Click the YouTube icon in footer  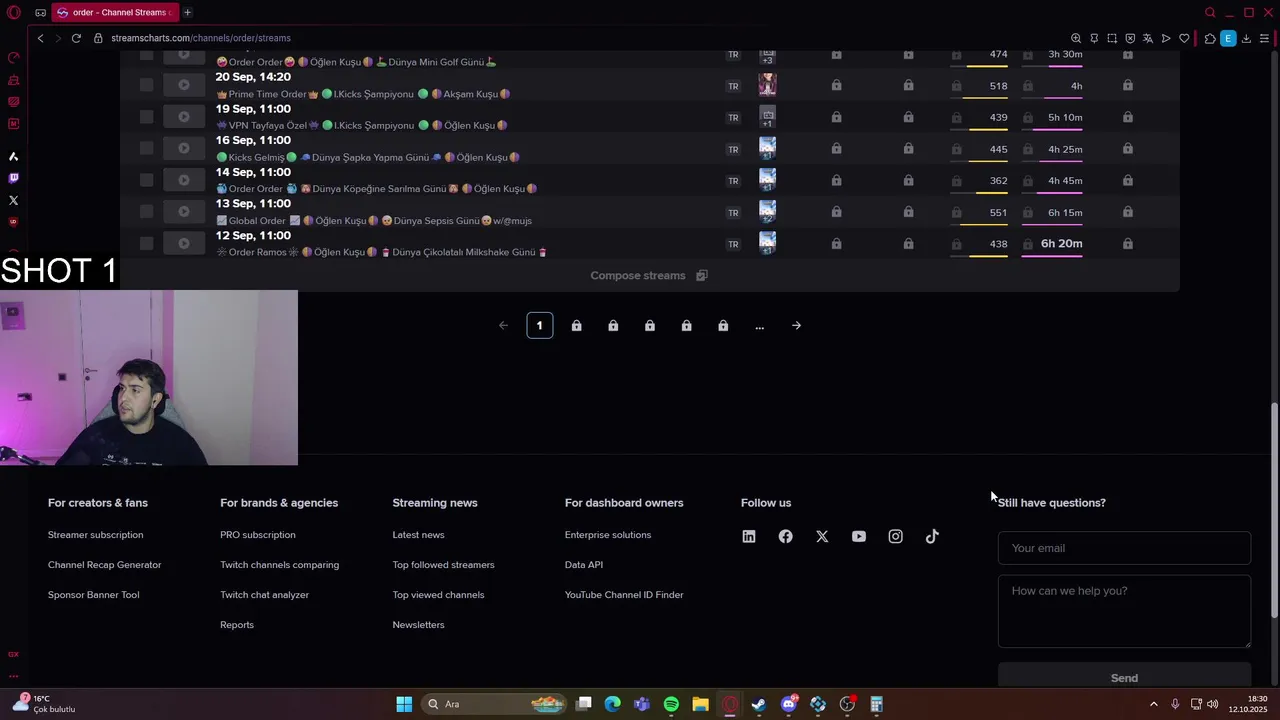point(859,536)
